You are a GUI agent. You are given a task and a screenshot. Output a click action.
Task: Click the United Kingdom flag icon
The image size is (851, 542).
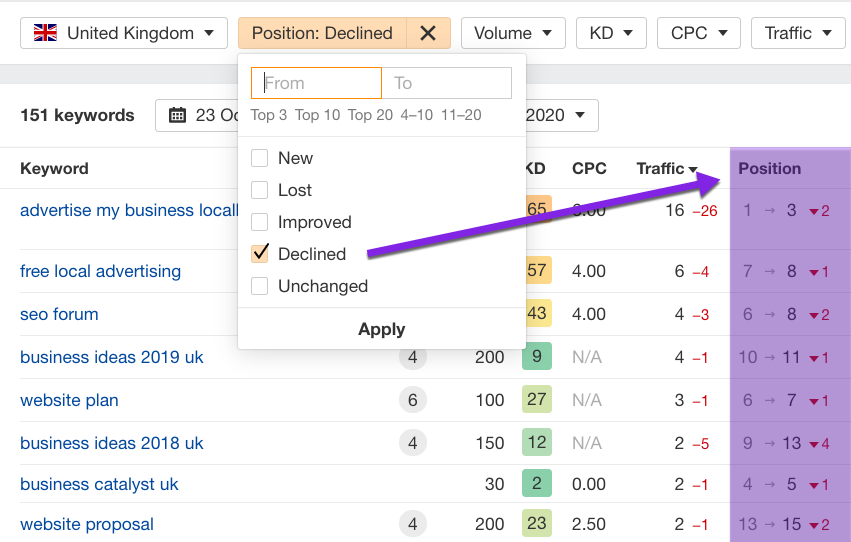tap(45, 33)
